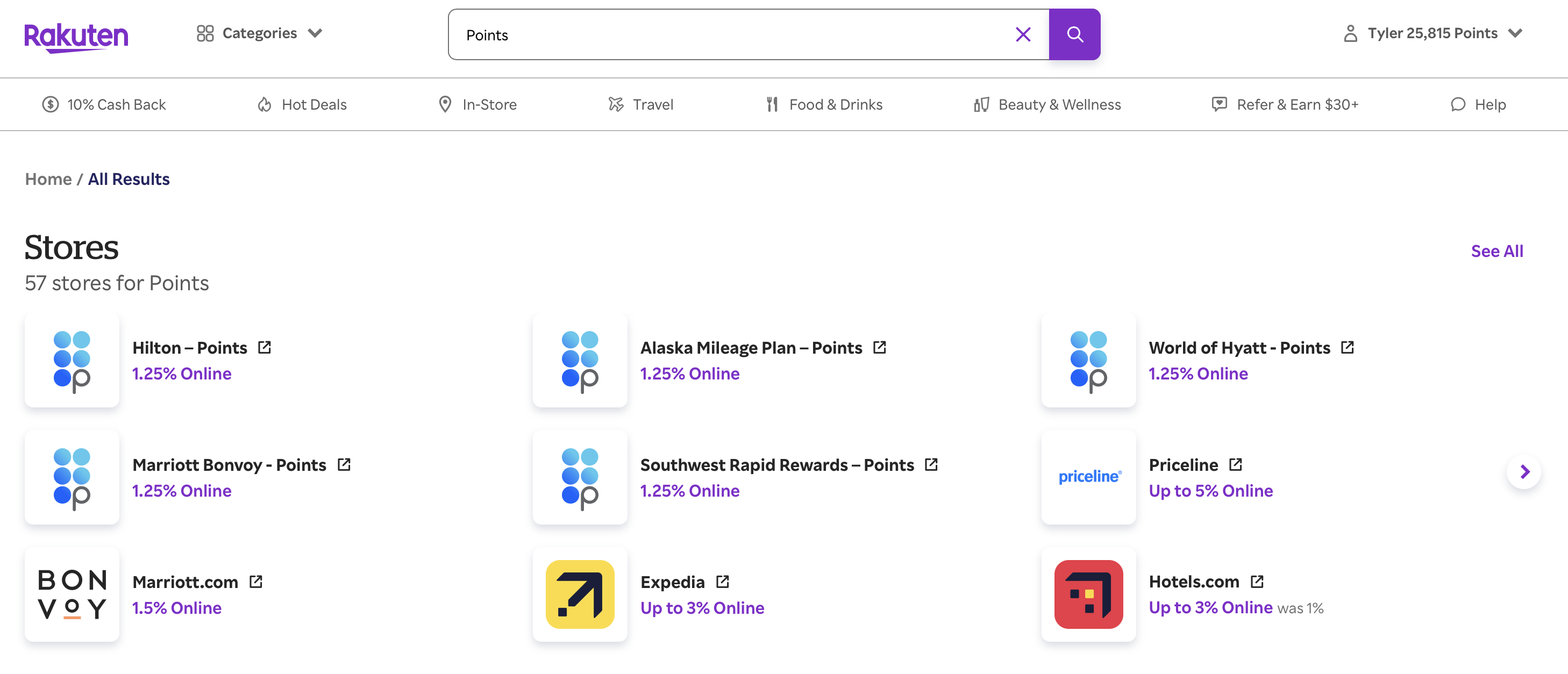Click Marriott Bonvoy - Points store name
This screenshot has height=674, width=1568.
coord(230,465)
